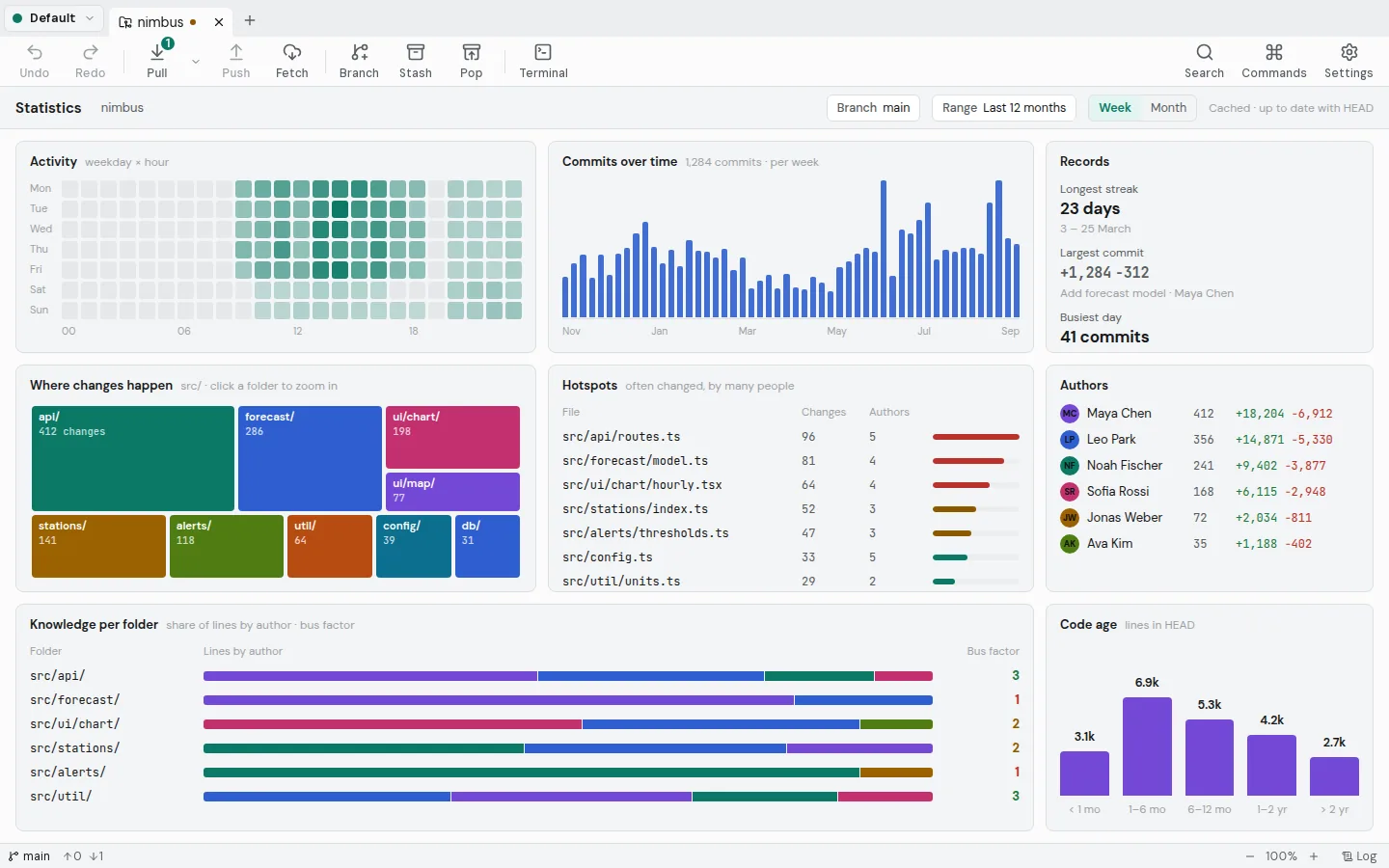Open the Default profile dropdown
The width and height of the screenshot is (1389, 868).
pos(53,18)
